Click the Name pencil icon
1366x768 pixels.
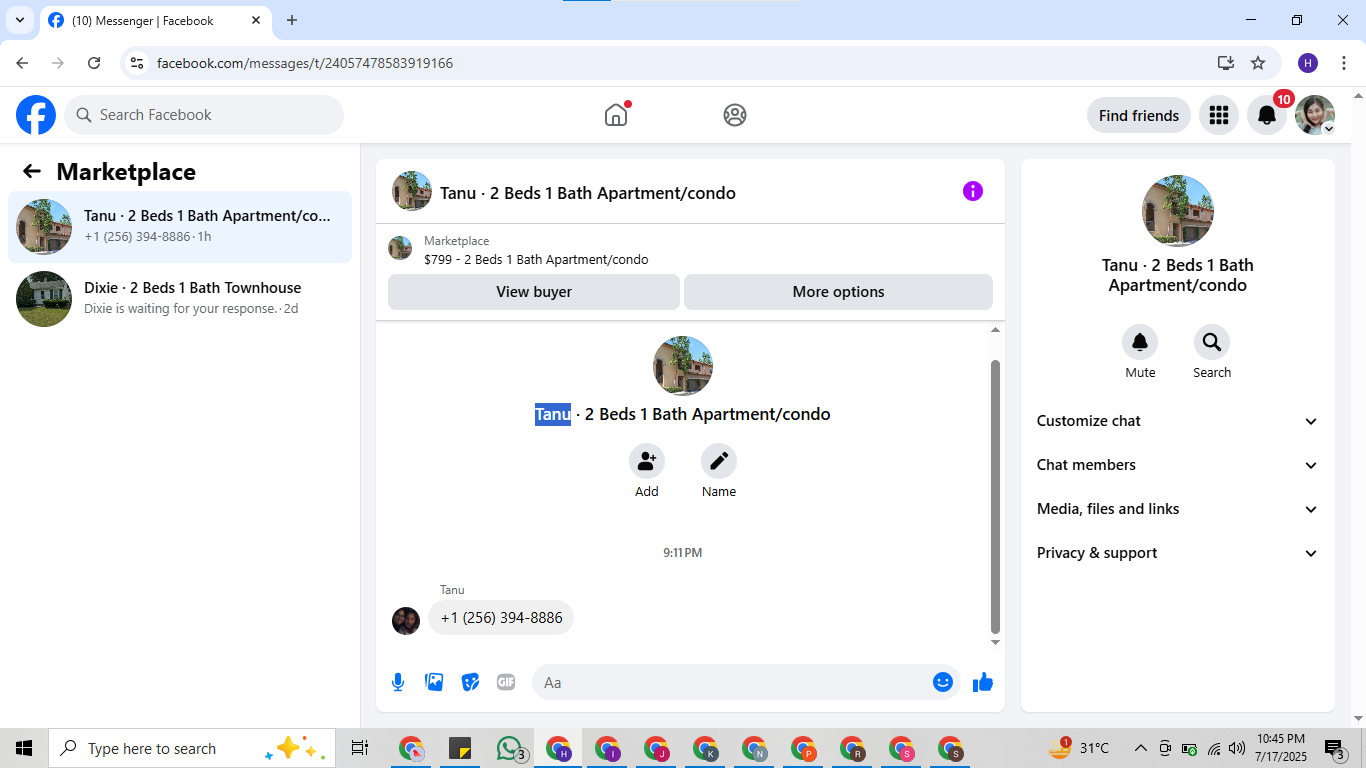pos(719,461)
